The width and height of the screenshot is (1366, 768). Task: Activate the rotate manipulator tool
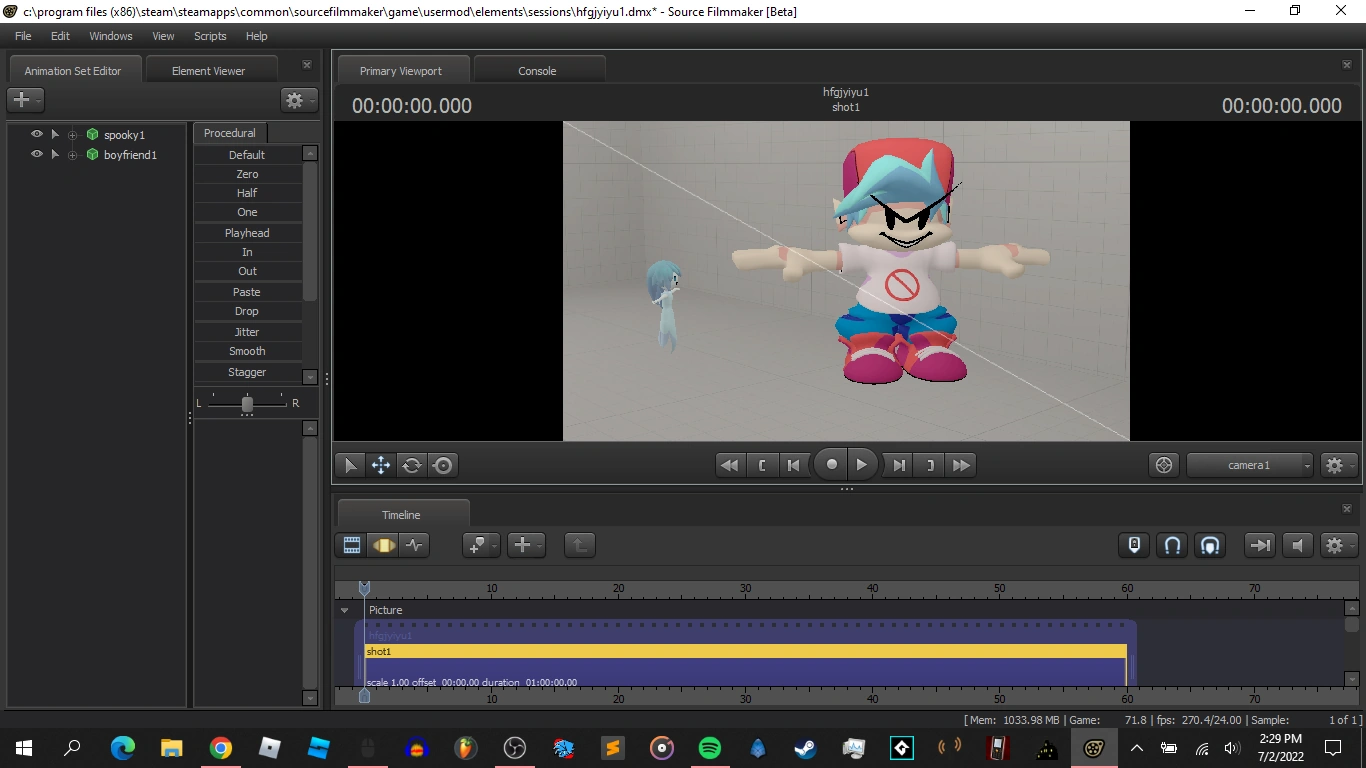tap(412, 465)
